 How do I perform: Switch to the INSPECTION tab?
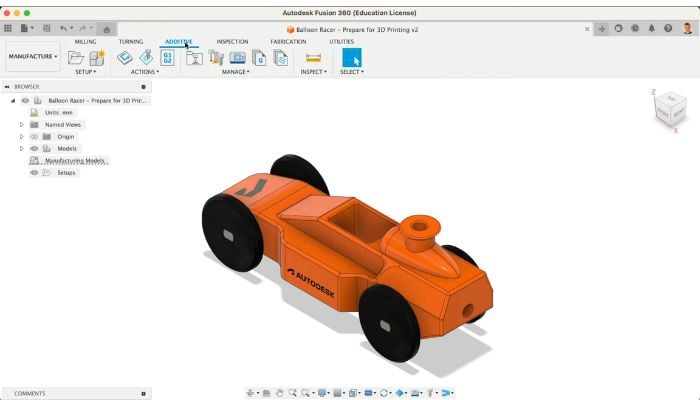coord(232,42)
